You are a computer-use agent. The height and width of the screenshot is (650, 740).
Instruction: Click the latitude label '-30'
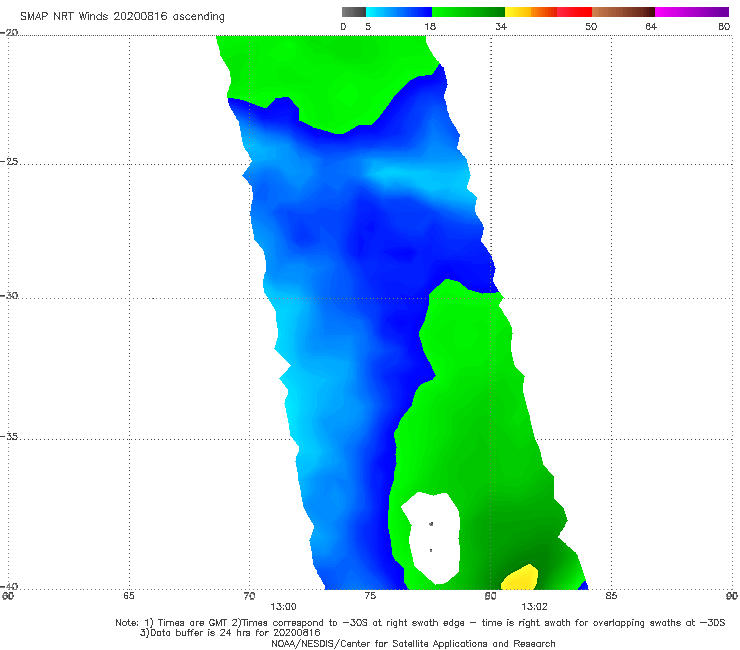pos(9,296)
